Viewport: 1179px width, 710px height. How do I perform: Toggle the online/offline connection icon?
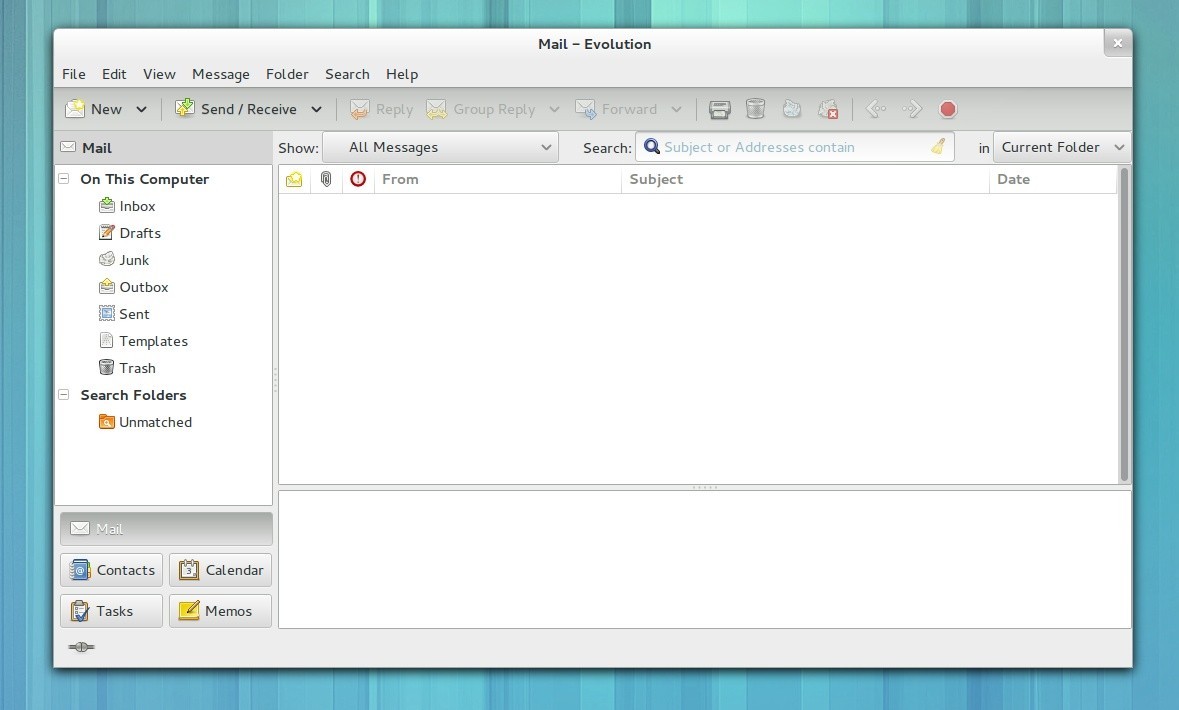tap(81, 647)
